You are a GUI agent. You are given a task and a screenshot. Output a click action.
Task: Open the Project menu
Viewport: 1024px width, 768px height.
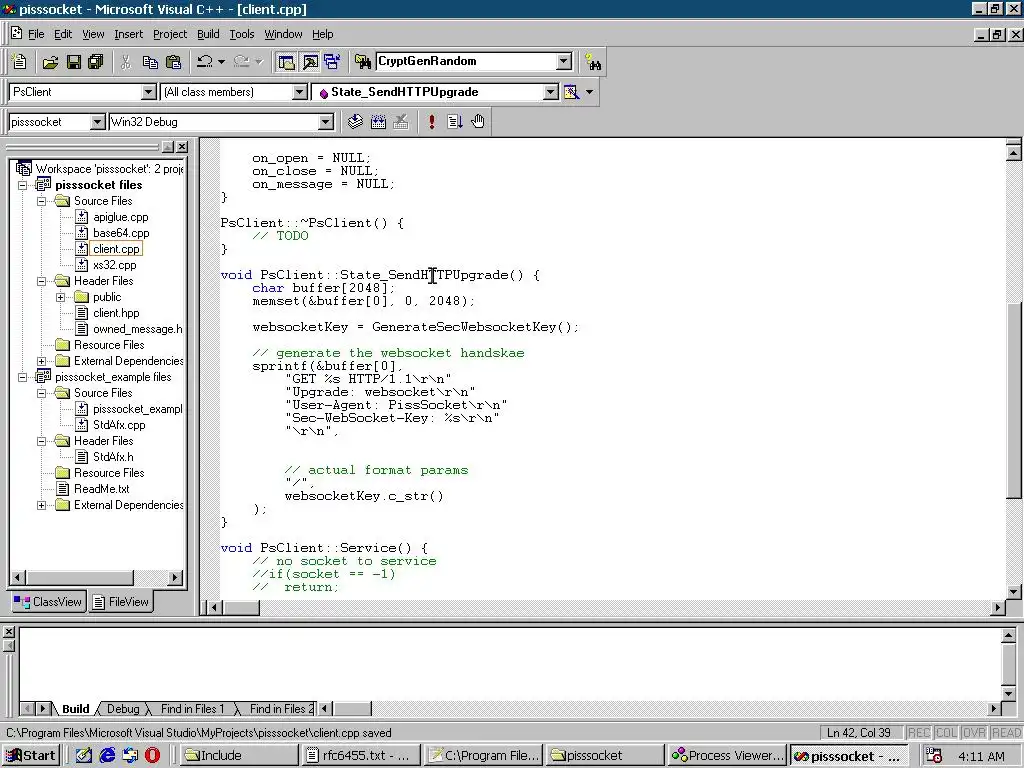click(x=170, y=34)
